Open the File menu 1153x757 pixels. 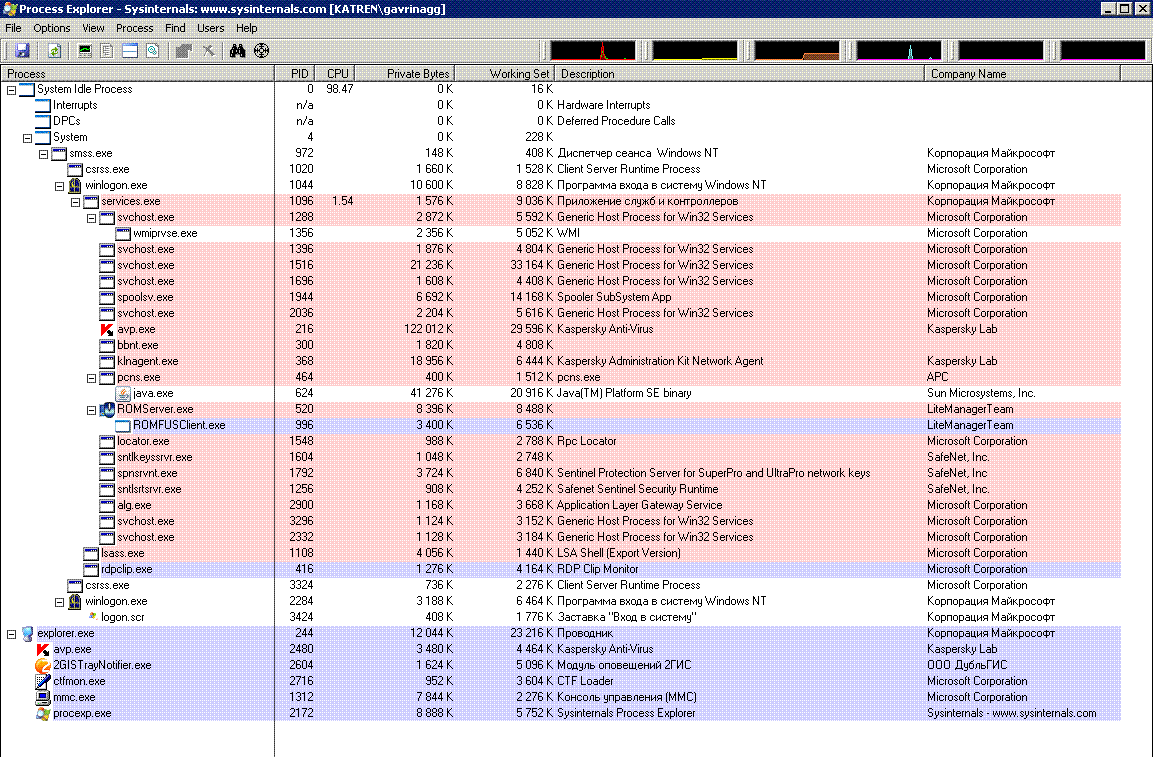(13, 28)
